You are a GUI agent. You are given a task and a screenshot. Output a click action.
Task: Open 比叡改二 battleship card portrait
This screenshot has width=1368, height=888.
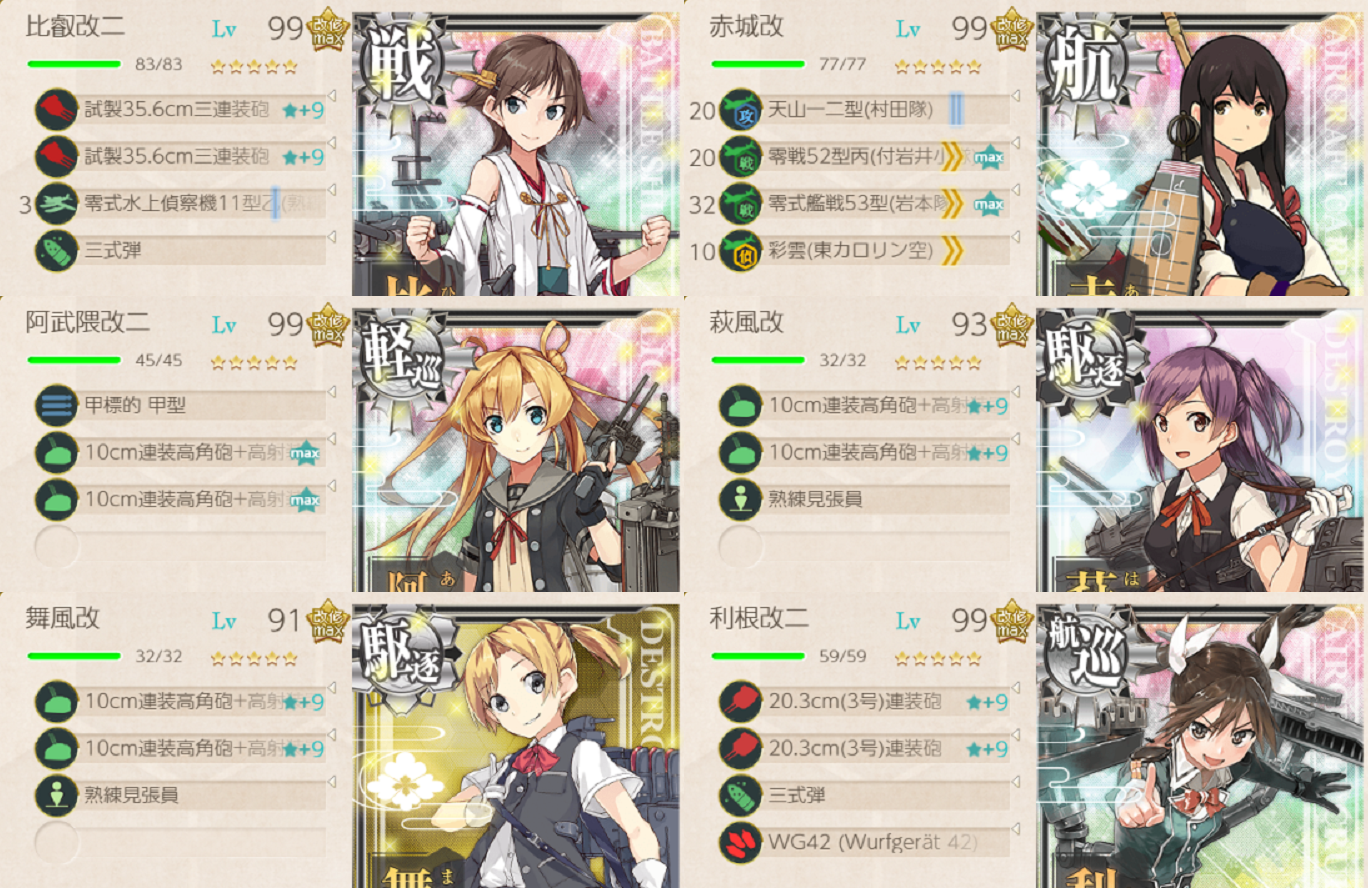click(516, 154)
